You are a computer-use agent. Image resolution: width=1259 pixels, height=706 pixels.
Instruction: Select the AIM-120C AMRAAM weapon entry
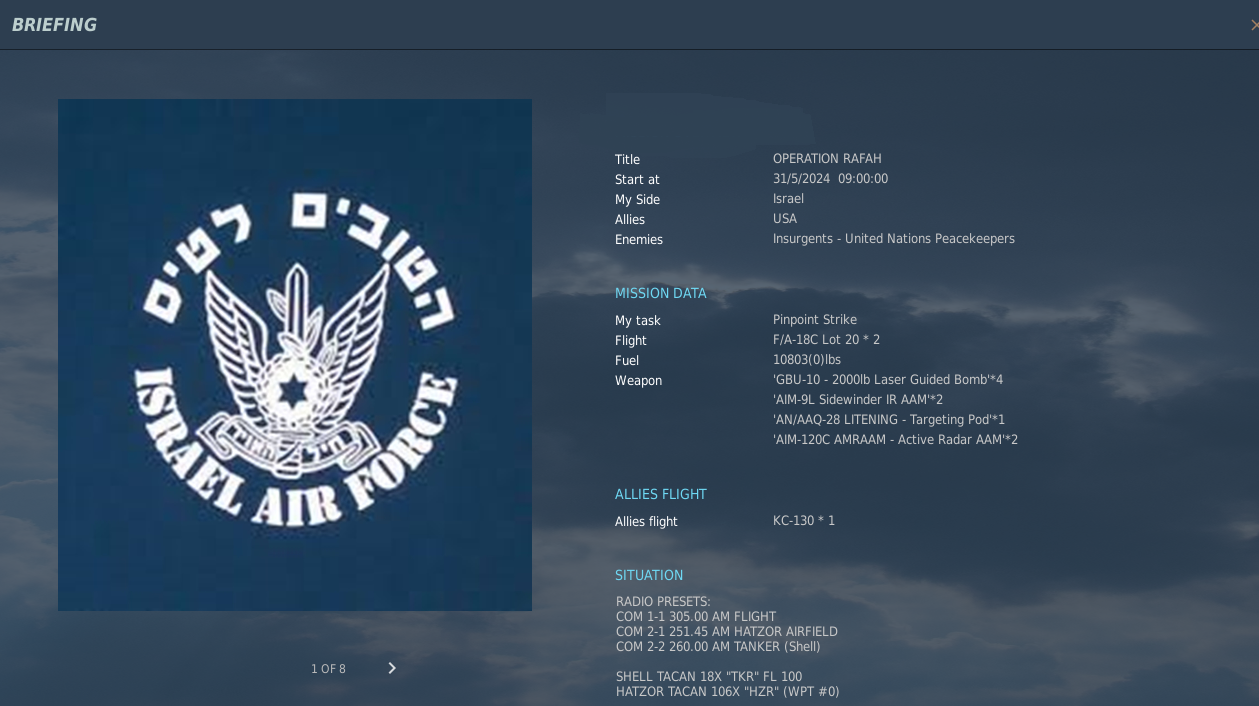(895, 440)
